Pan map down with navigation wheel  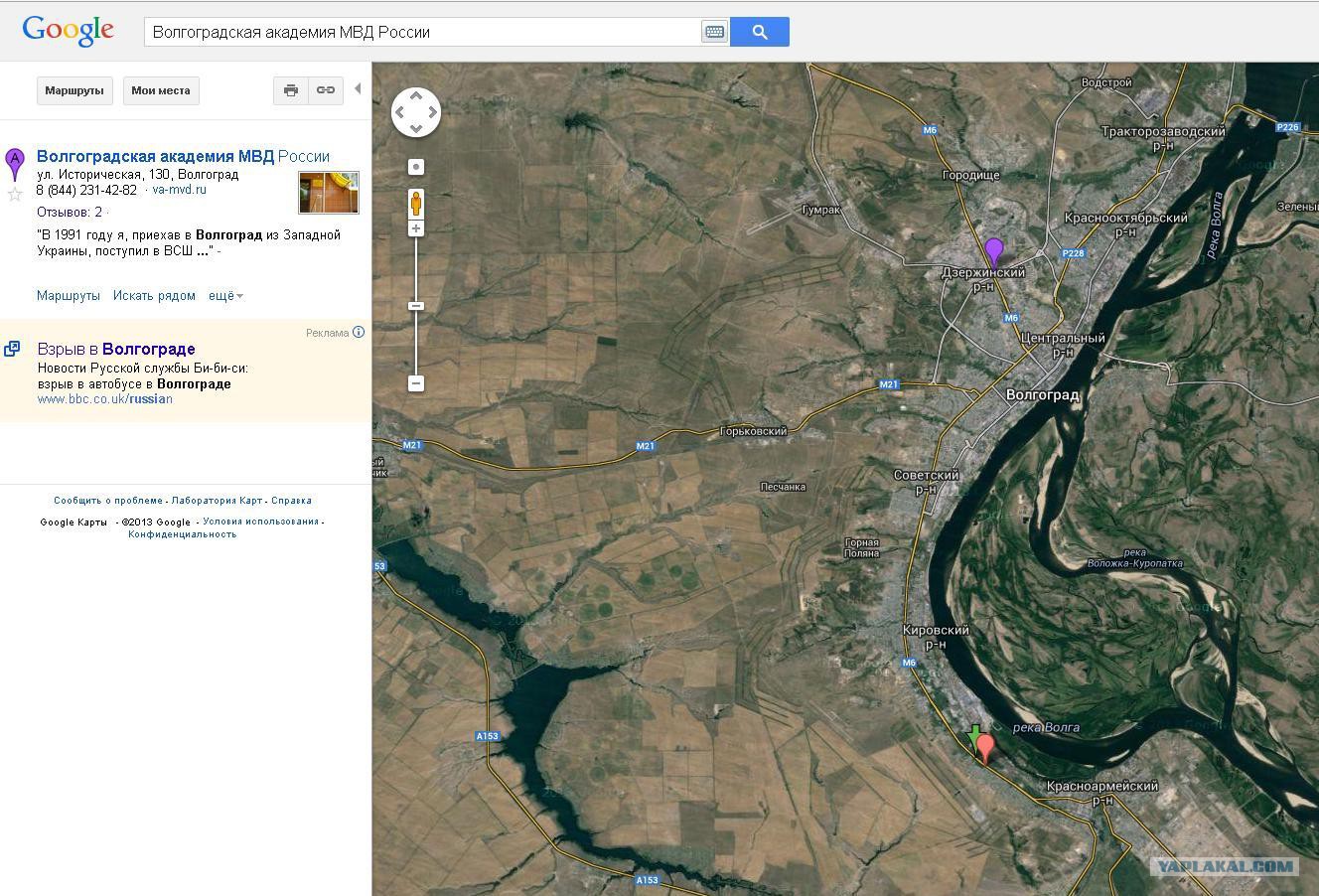pos(416,129)
